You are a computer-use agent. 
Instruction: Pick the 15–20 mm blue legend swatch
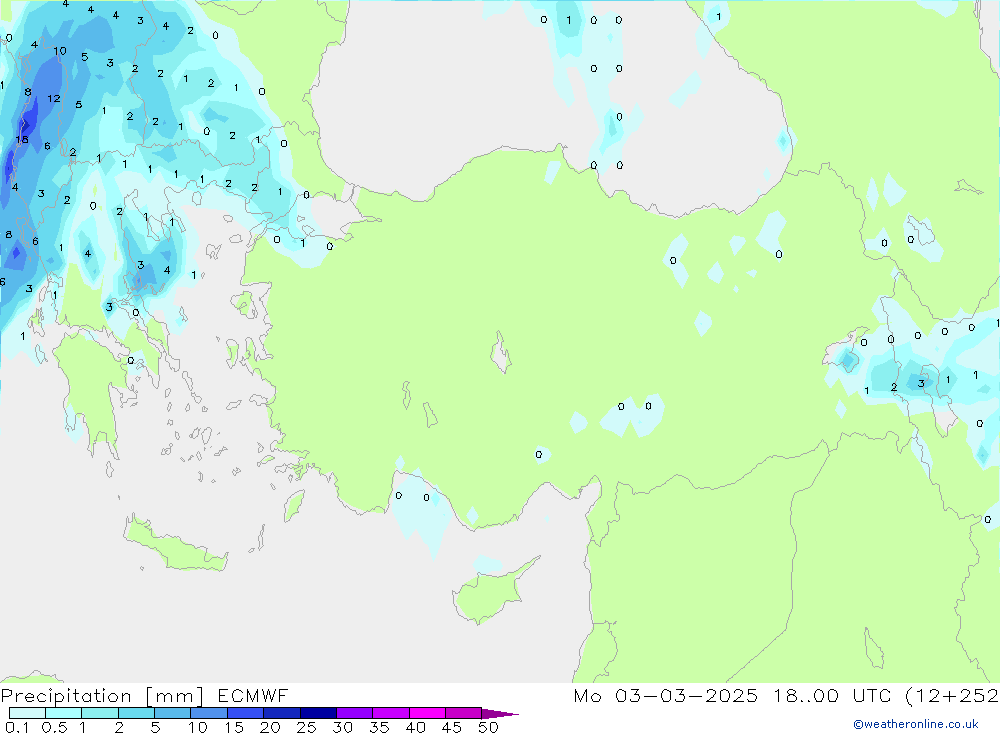(245, 713)
